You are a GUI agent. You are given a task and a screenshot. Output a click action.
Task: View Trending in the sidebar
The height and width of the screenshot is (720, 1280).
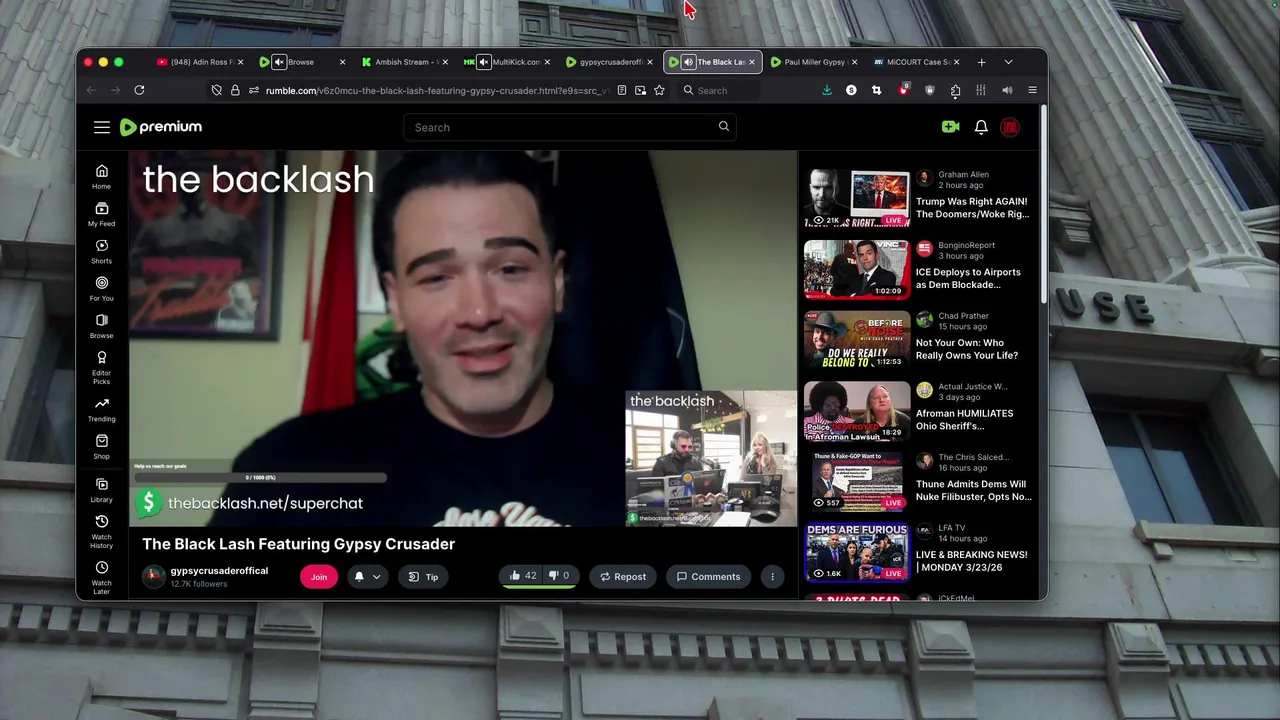pos(101,410)
